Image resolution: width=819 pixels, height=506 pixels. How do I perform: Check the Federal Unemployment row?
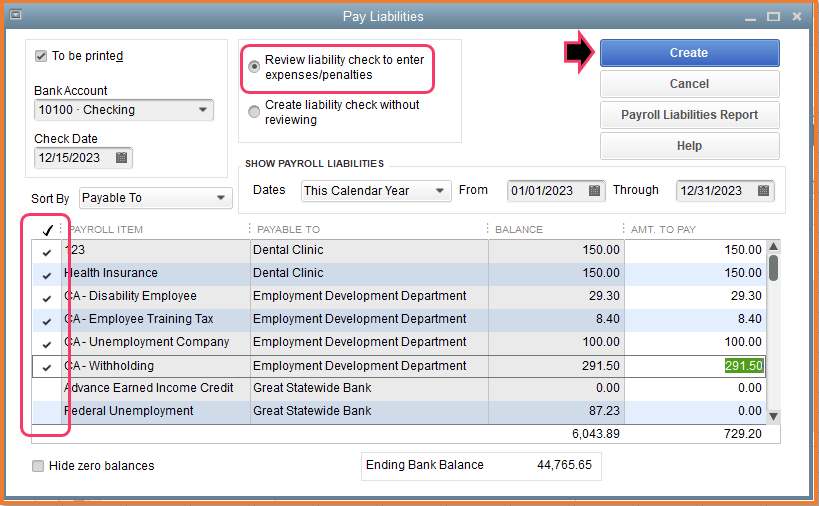click(47, 412)
